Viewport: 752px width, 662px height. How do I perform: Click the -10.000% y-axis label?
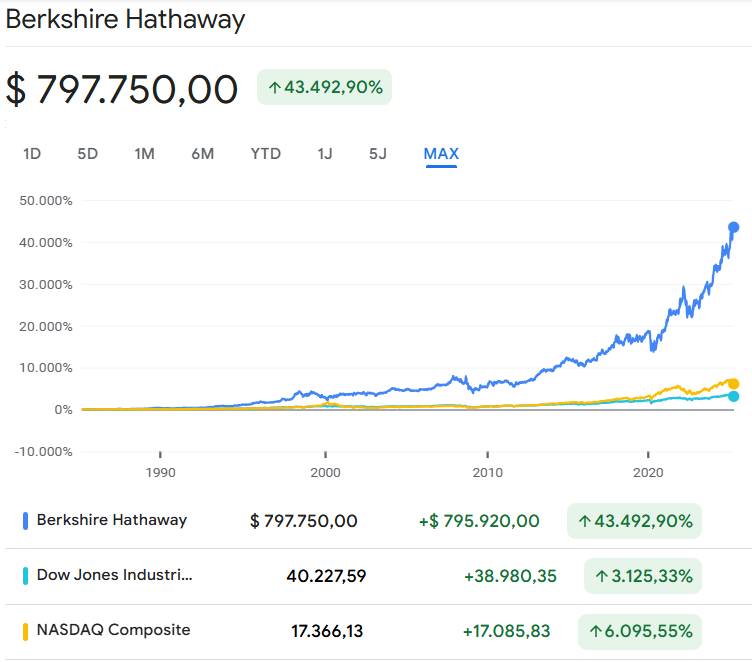44,452
